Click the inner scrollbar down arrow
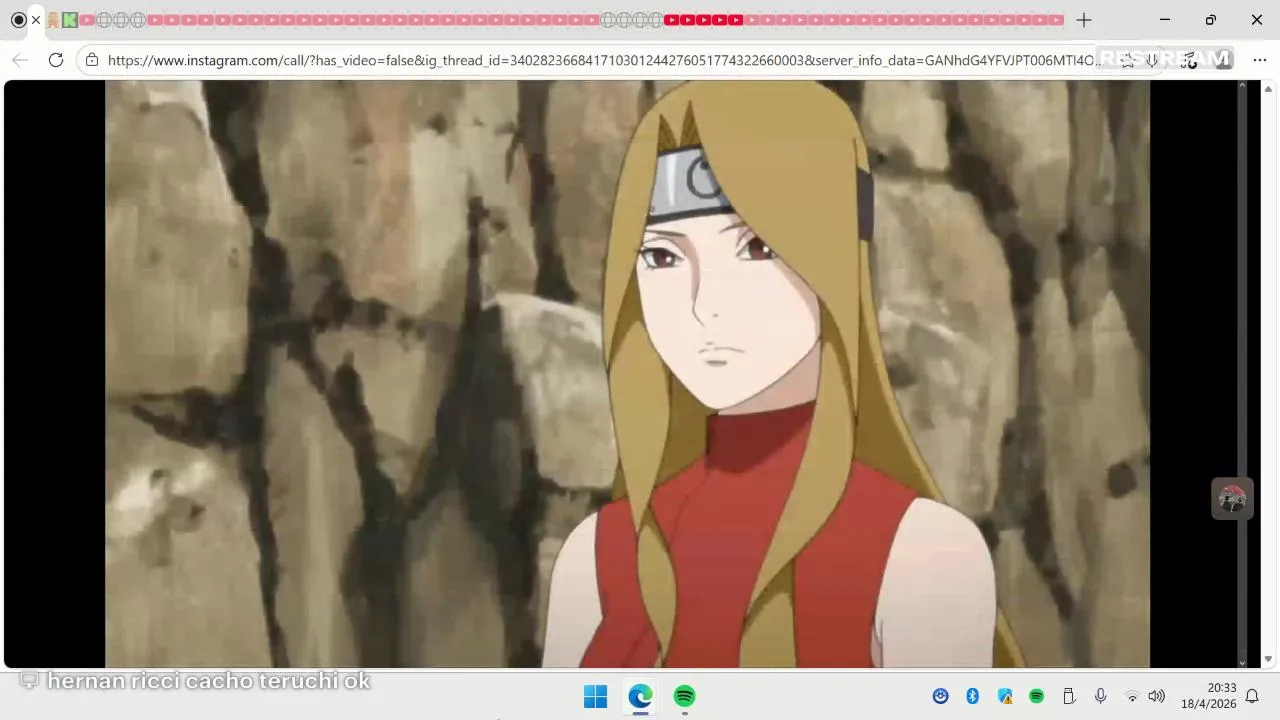Screen dimensions: 1280x720 coord(1243,661)
